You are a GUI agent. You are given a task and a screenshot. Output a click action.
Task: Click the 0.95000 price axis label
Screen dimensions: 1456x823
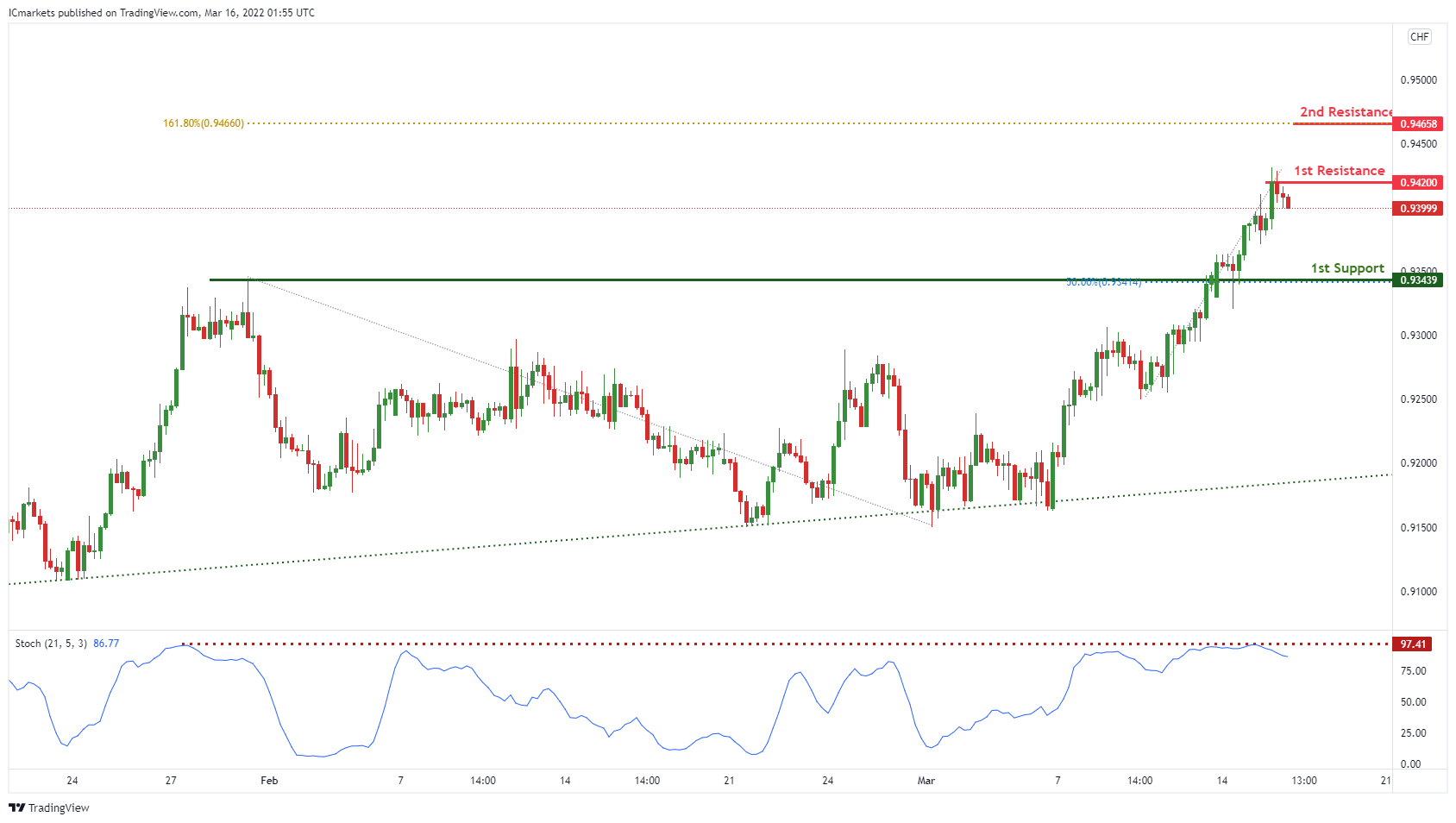[x=1419, y=80]
